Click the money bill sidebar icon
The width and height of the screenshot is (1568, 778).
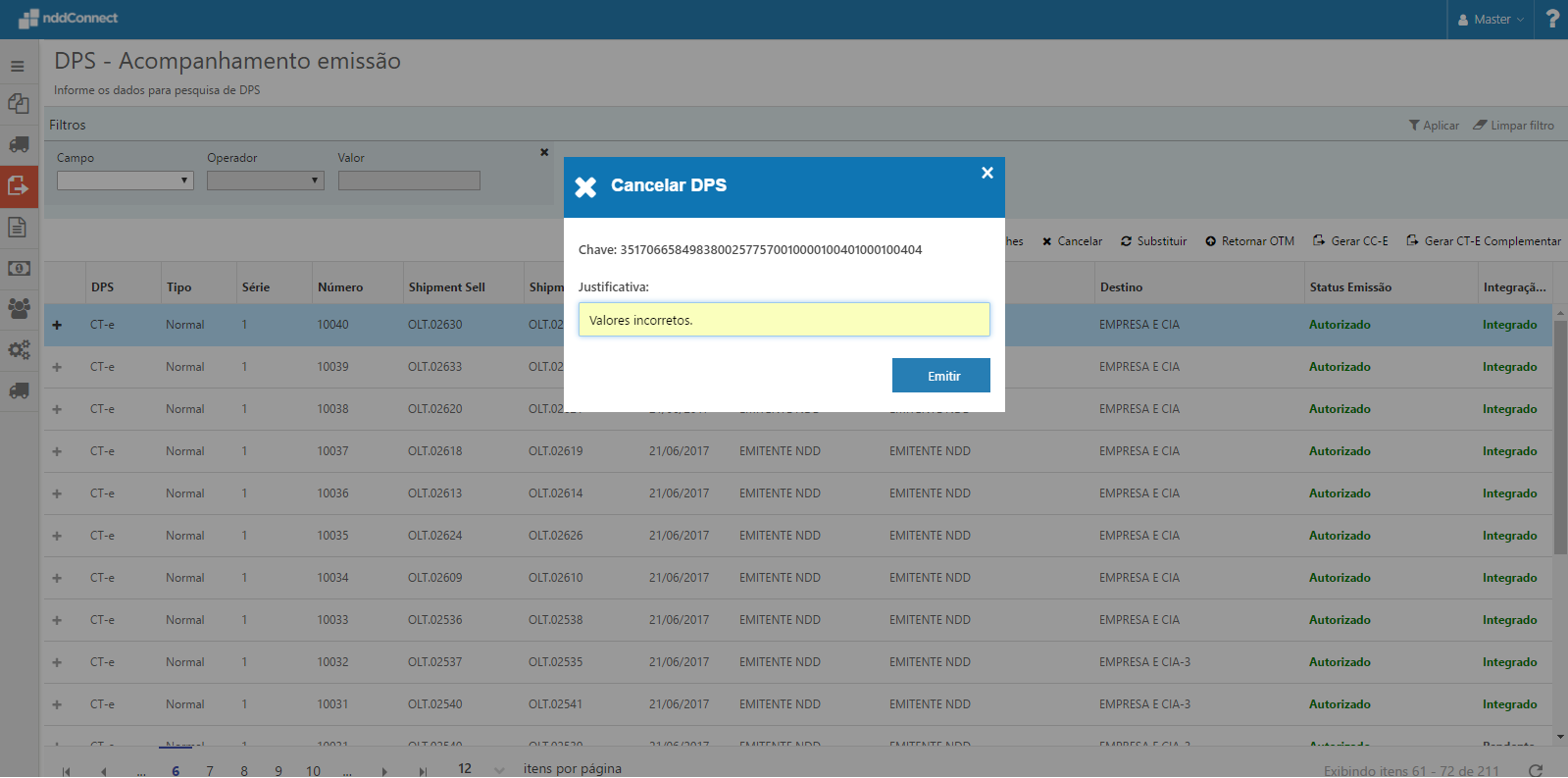click(19, 268)
